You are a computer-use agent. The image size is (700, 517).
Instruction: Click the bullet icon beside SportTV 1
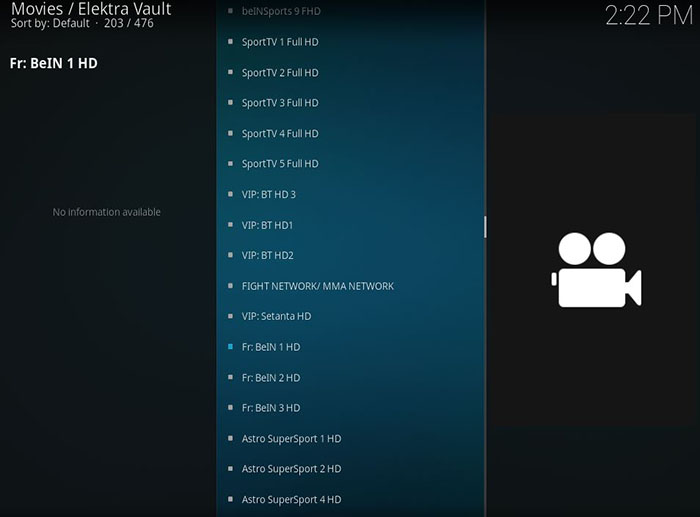230,42
